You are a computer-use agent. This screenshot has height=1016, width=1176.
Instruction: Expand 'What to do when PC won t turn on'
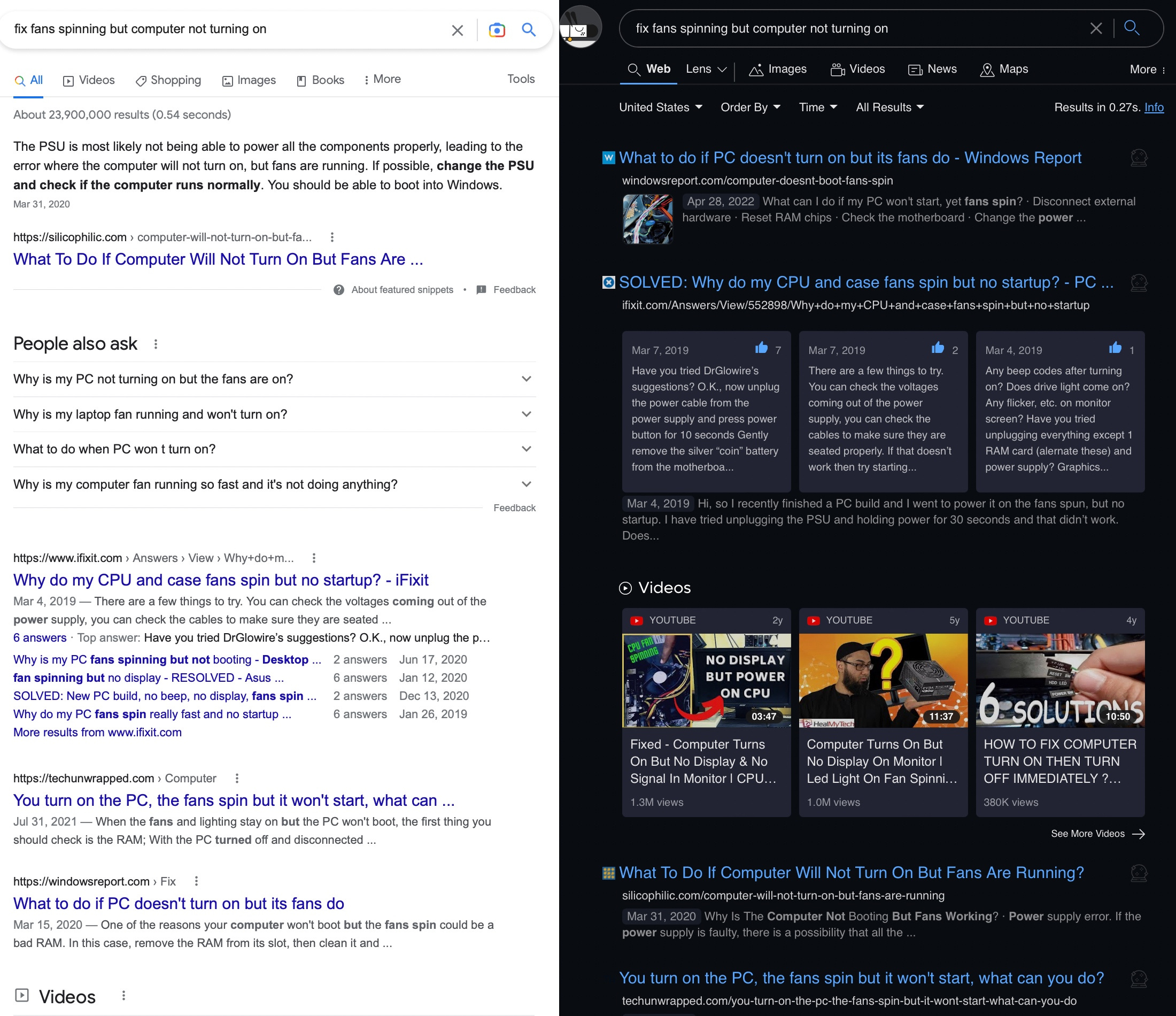pyautogui.click(x=274, y=449)
